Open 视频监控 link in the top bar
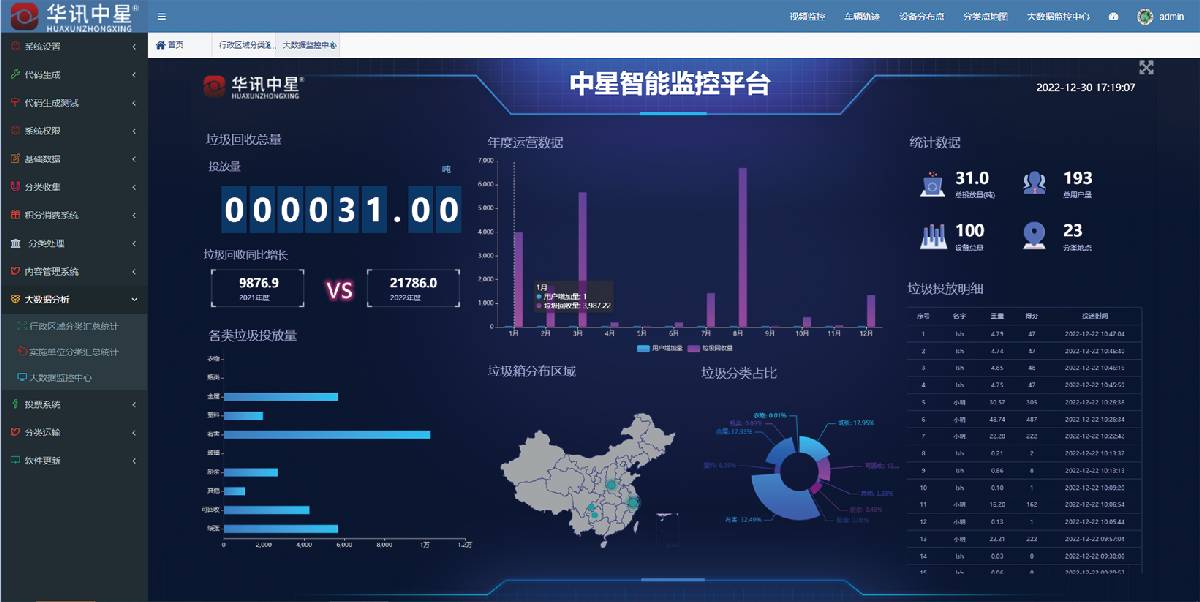The height and width of the screenshot is (602, 1200). click(806, 17)
